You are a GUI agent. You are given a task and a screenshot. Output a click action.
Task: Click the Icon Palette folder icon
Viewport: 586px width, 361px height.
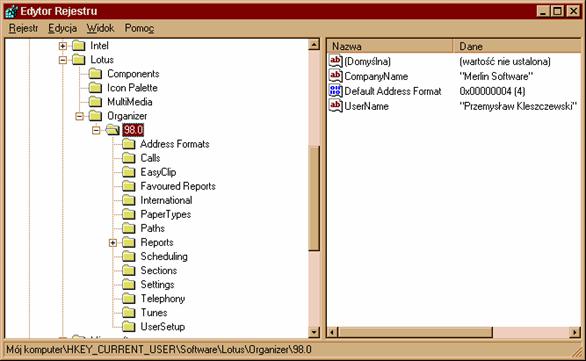[x=95, y=88]
